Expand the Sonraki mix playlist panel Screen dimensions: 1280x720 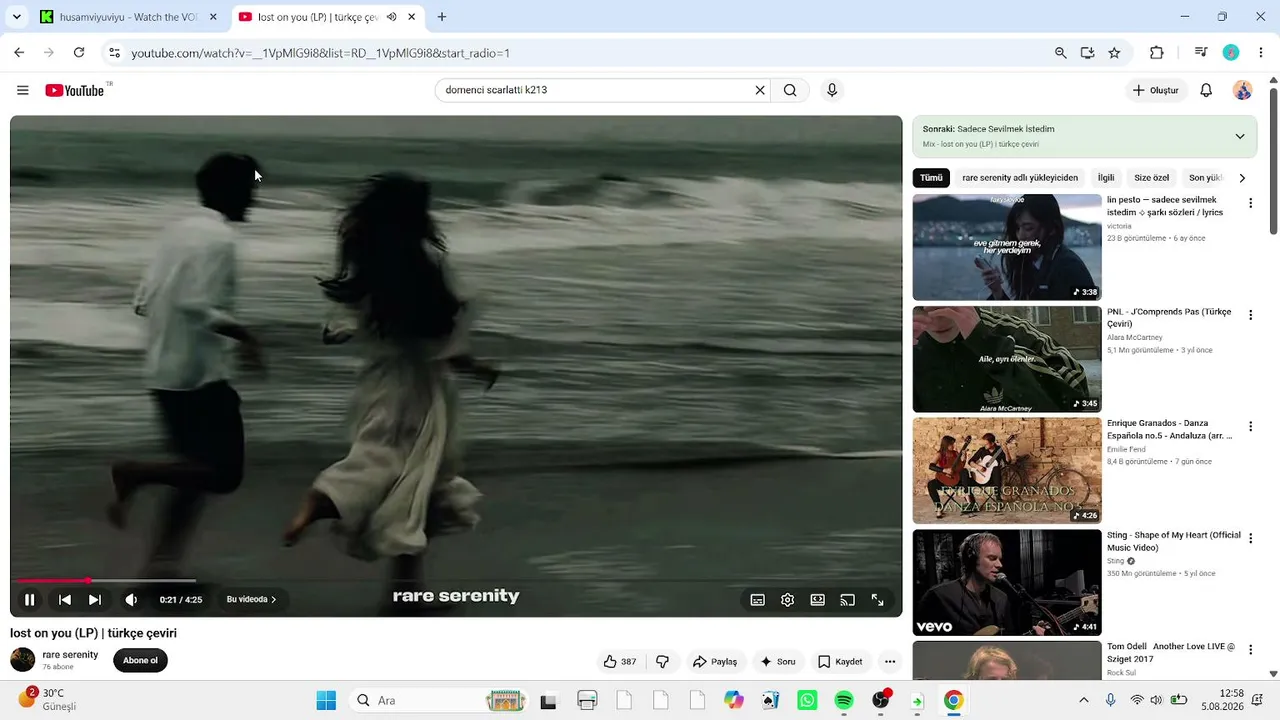click(x=1240, y=136)
